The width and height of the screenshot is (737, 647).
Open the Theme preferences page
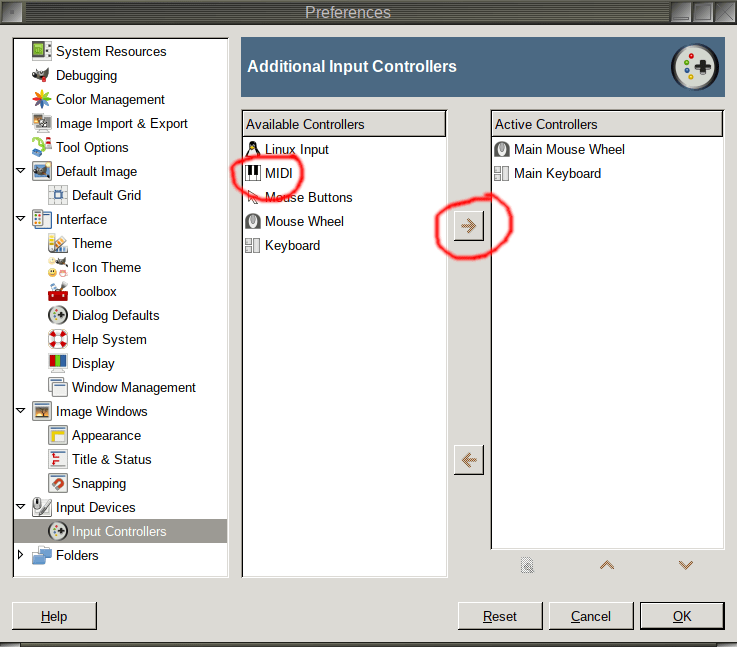[121, 243]
